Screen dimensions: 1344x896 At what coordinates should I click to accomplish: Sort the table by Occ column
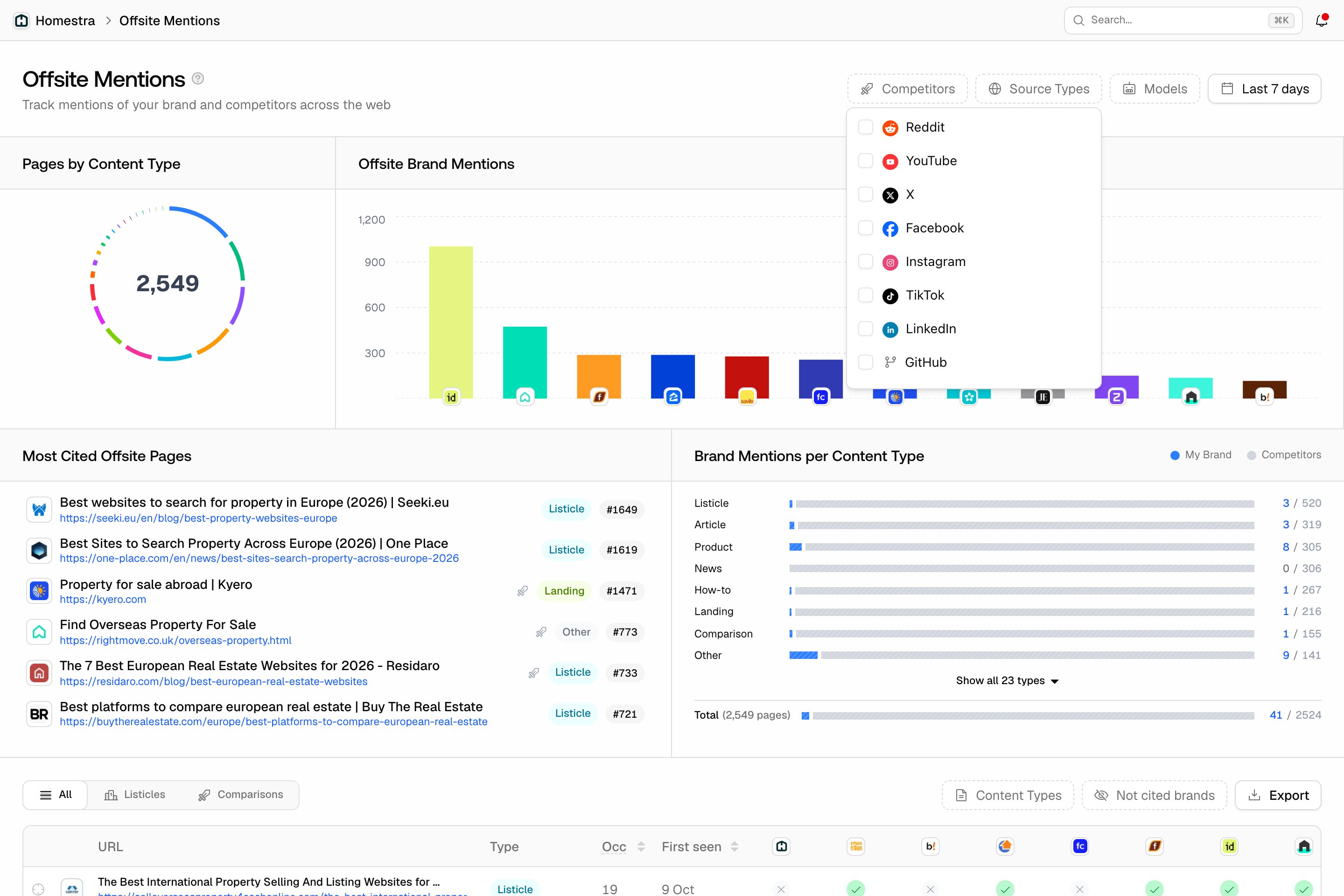pyautogui.click(x=623, y=847)
